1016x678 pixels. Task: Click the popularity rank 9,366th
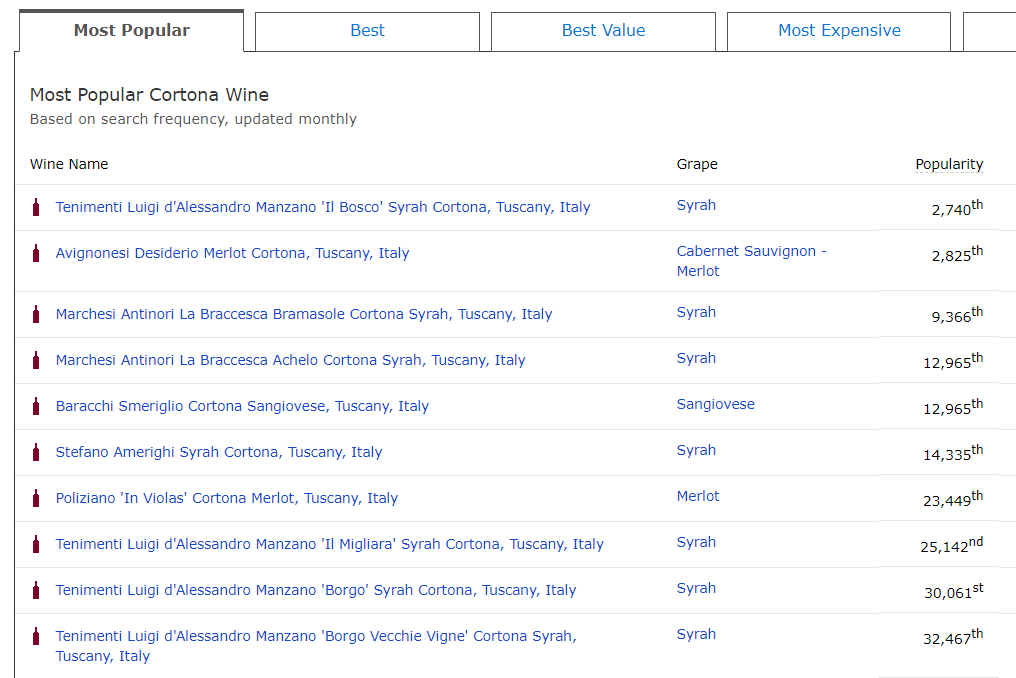tap(957, 315)
